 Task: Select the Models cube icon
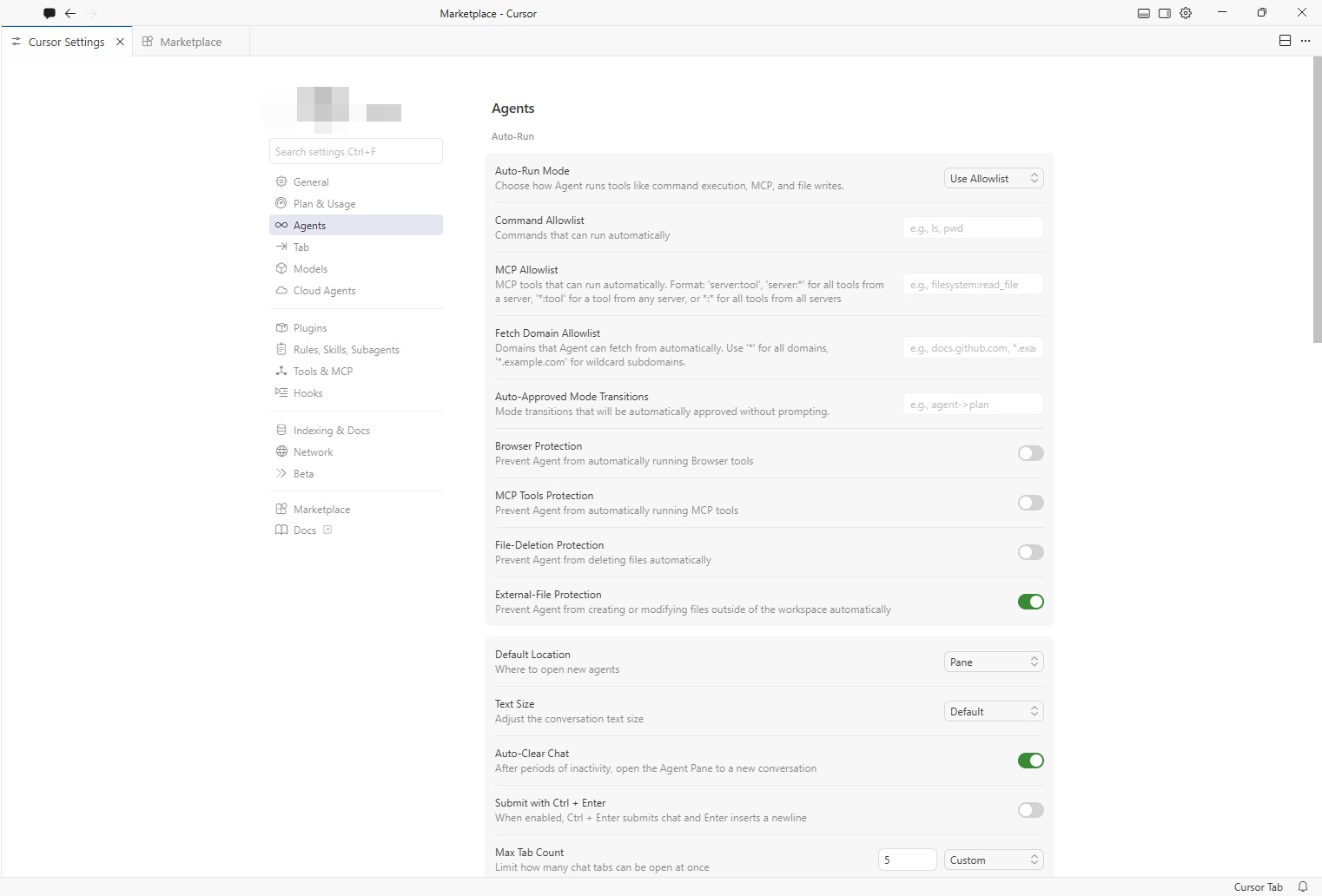(281, 268)
